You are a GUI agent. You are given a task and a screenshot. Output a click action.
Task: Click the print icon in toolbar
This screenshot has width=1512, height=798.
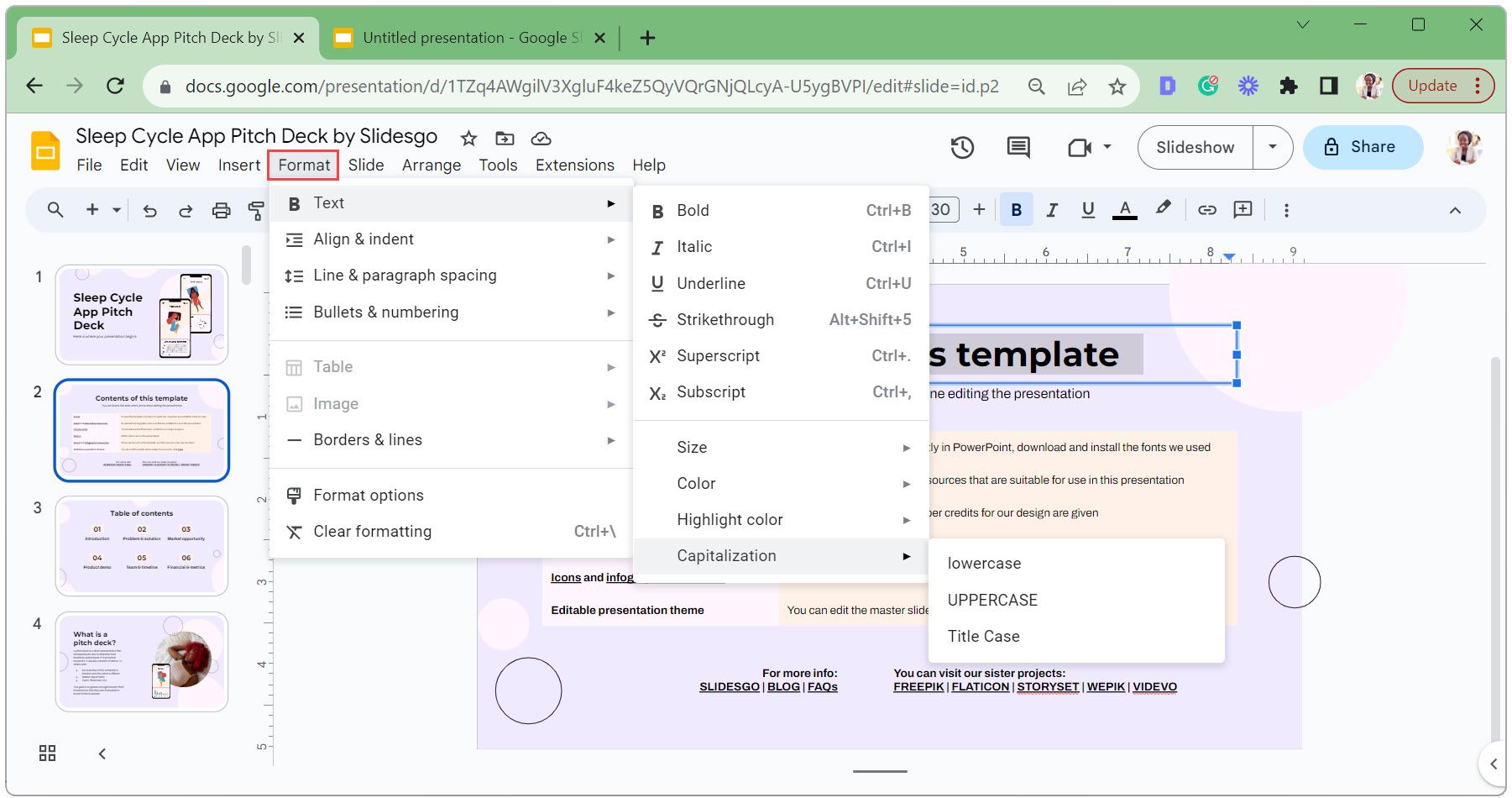click(221, 211)
